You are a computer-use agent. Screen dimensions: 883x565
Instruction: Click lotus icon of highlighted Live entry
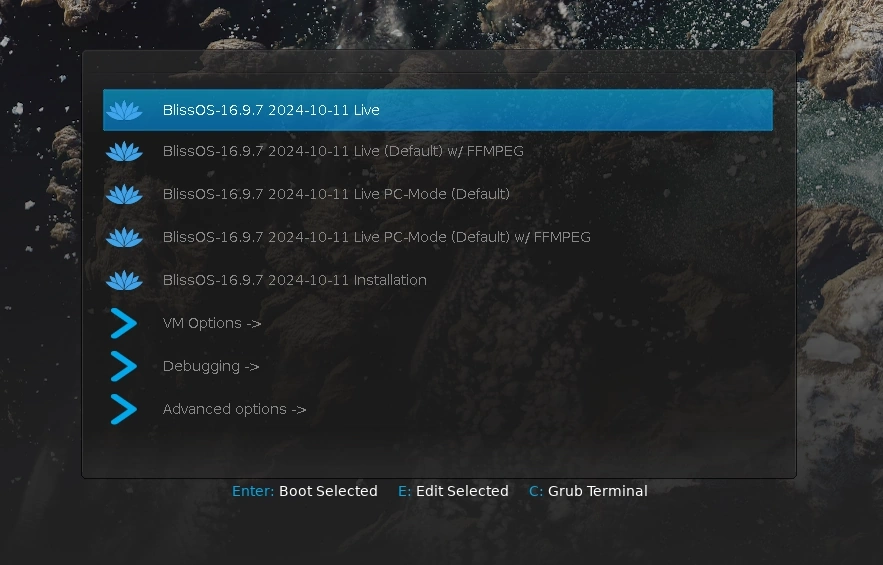pos(124,110)
